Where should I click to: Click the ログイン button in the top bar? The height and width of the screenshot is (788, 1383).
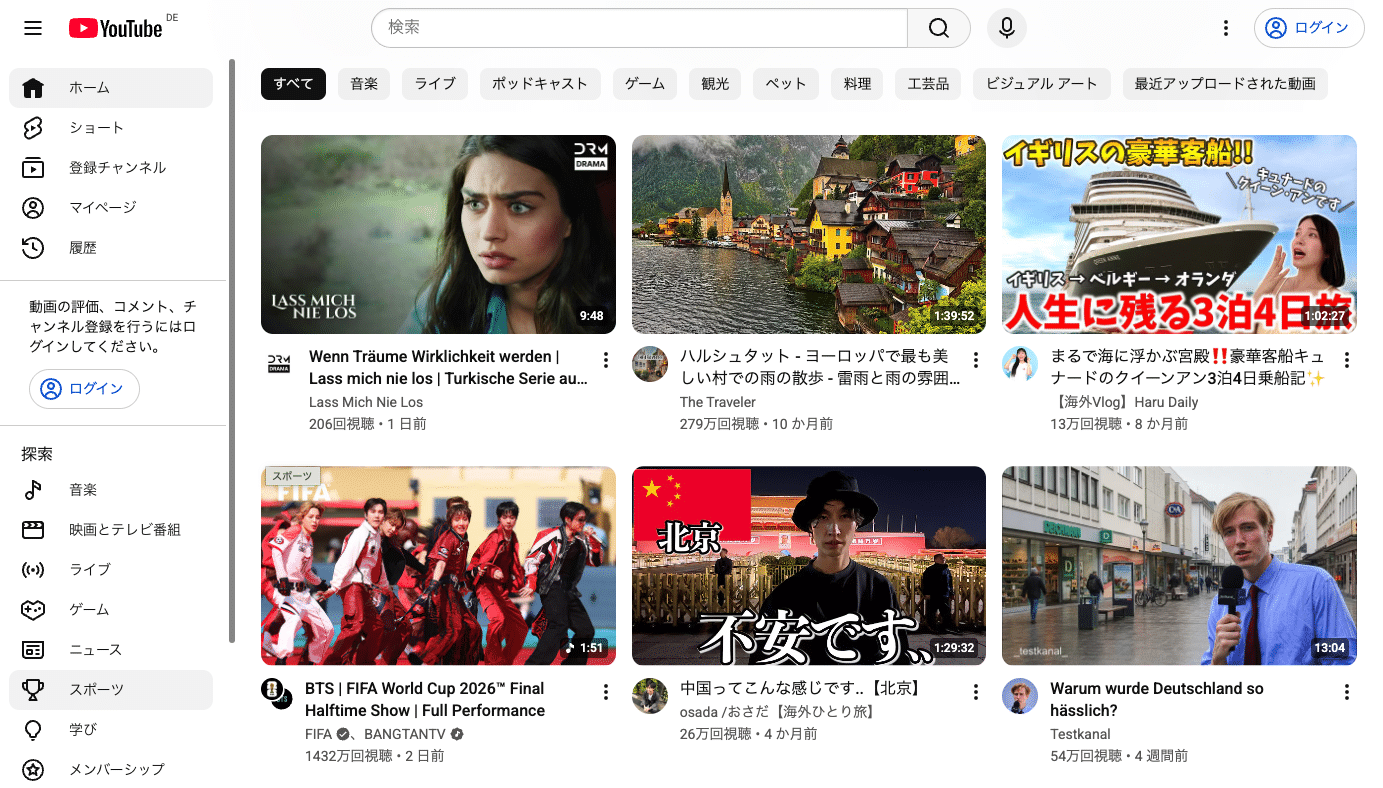click(1309, 28)
